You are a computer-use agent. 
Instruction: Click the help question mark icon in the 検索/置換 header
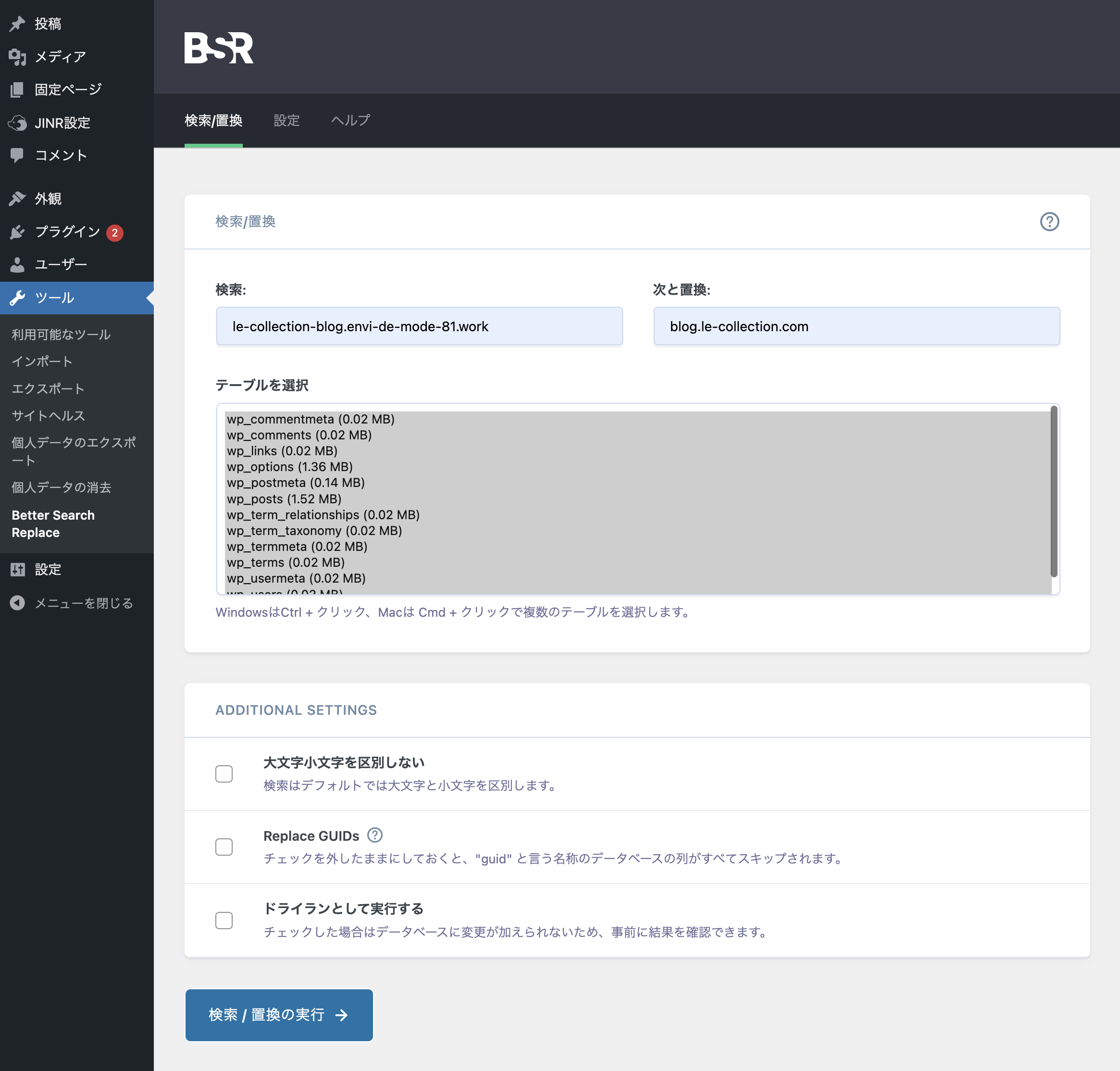click(x=1049, y=222)
